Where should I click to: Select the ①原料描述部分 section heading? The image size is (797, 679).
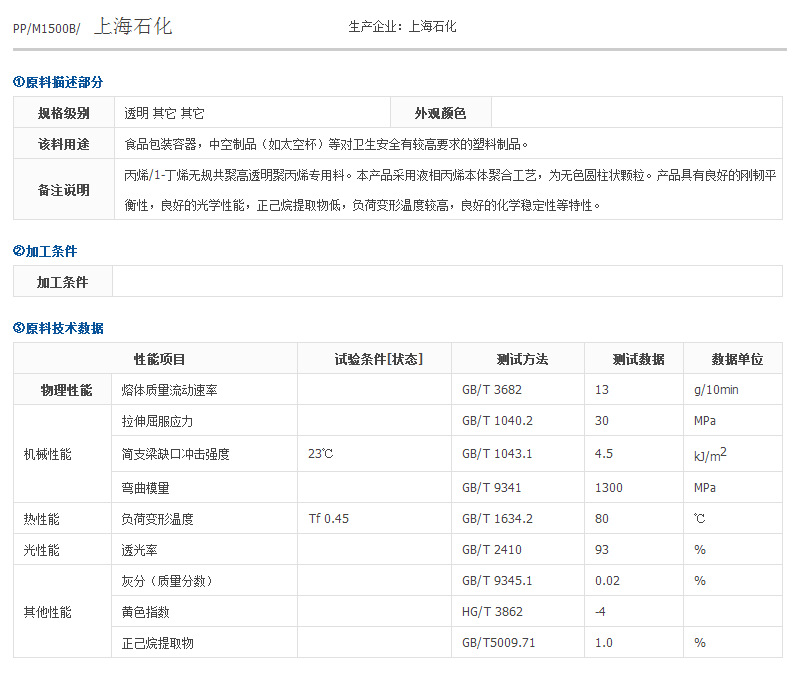58,82
